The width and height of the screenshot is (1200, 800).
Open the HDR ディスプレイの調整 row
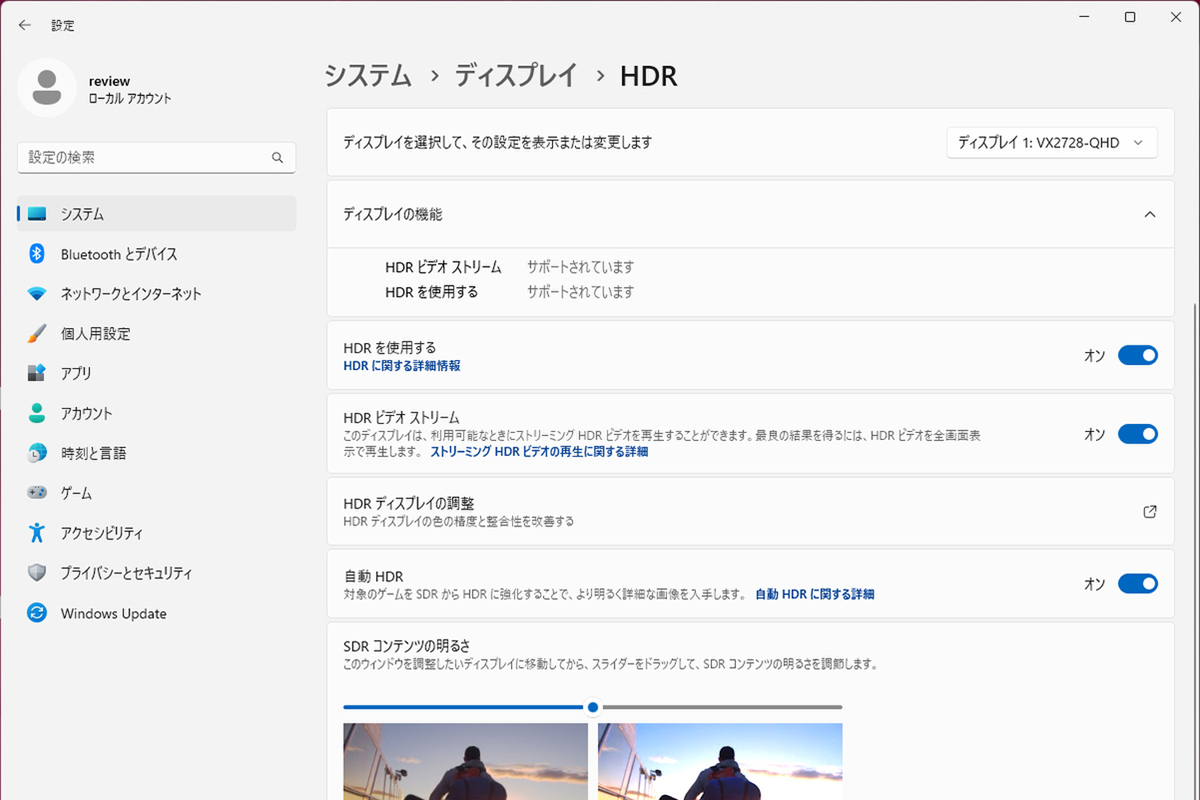(751, 512)
